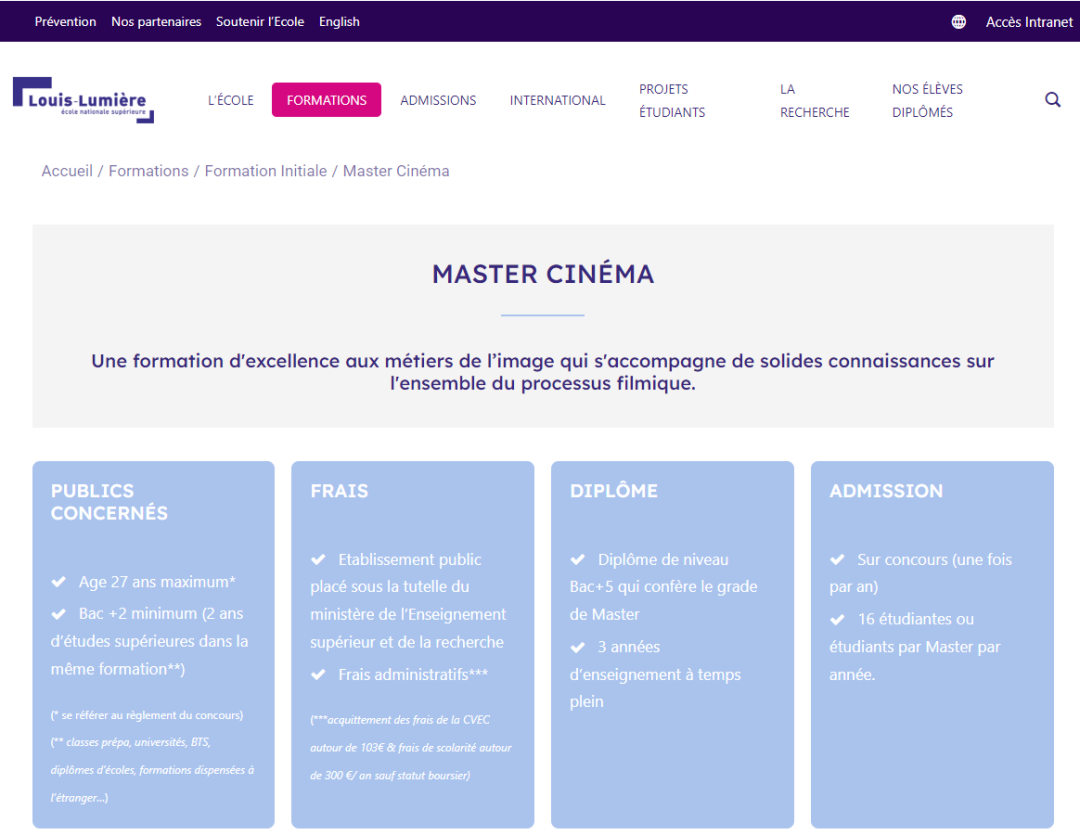Click the 'Une formation d'excellence' subtitle
The image size is (1080, 835).
pos(543,372)
